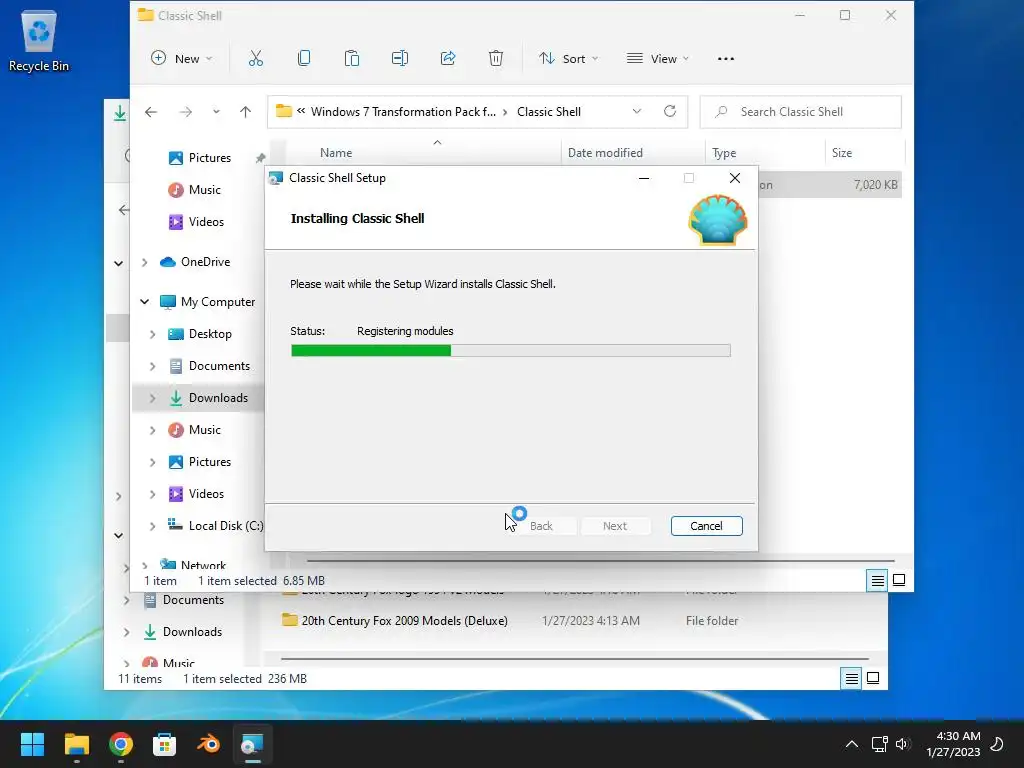
Task: Click the Share icon in toolbar
Action: [448, 59]
